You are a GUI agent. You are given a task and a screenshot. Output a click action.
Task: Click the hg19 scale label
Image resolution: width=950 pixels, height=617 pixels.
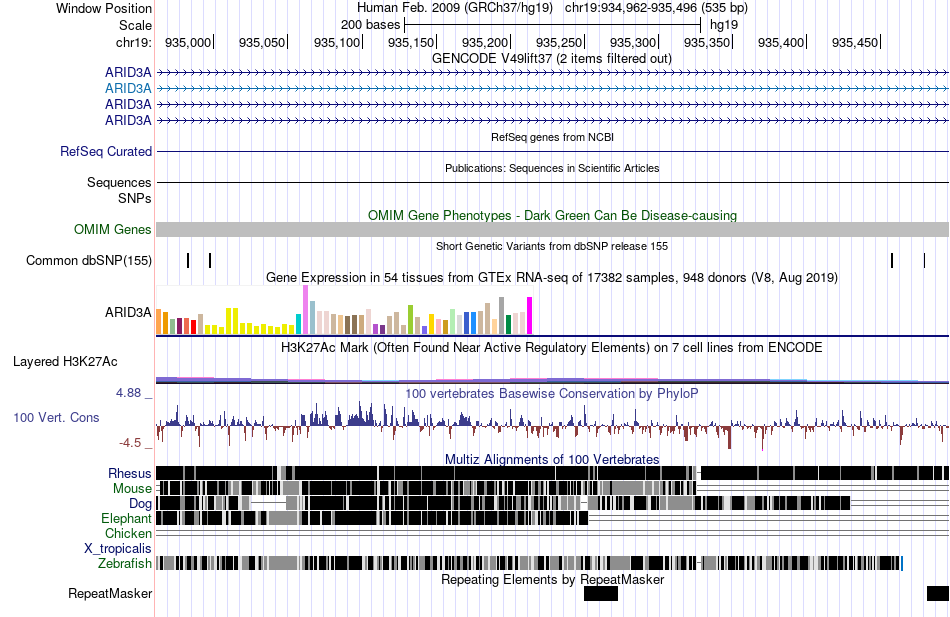(723, 25)
